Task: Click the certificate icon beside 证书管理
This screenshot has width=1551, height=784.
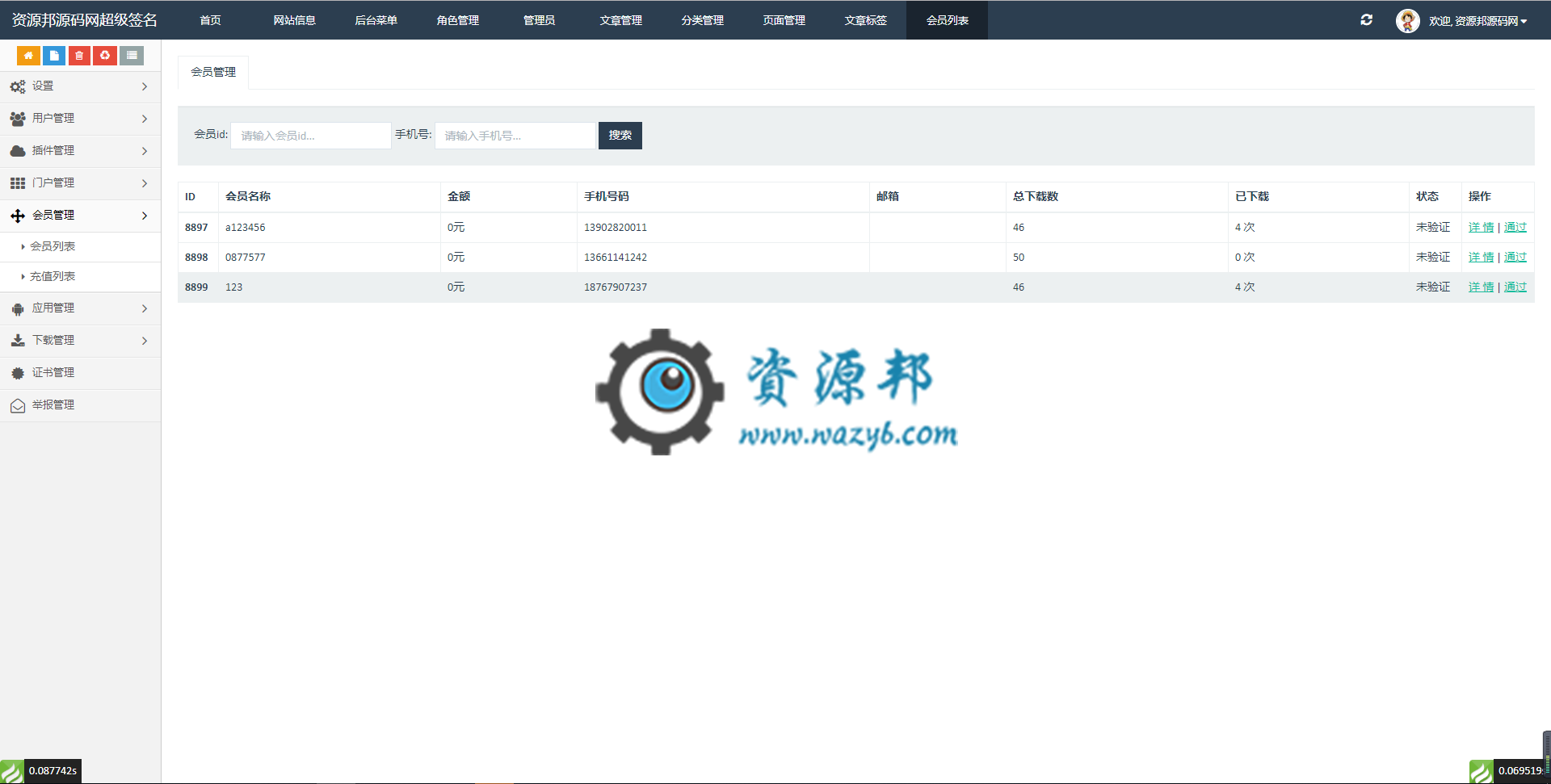Action: (x=18, y=373)
